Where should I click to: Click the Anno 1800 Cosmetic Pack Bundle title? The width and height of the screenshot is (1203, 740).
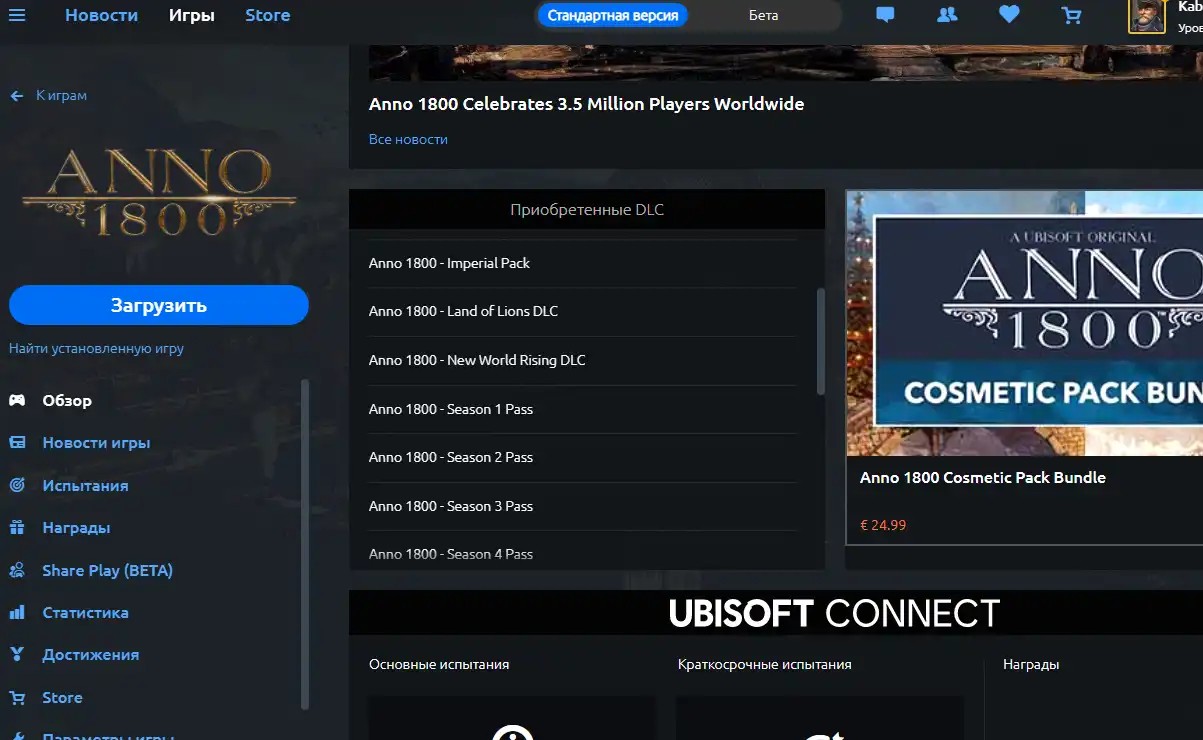[x=983, y=478]
